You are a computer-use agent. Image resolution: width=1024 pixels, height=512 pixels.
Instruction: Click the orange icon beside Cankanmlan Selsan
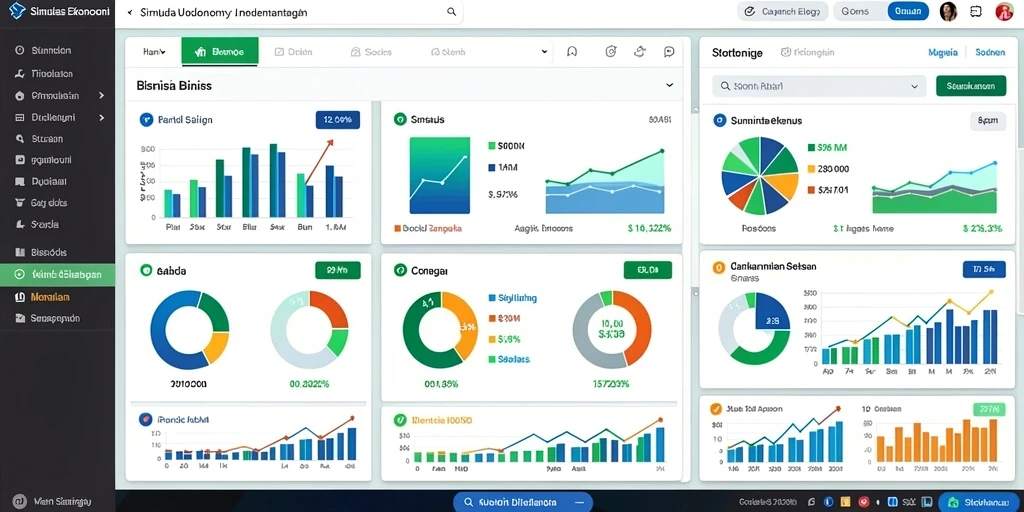(718, 266)
